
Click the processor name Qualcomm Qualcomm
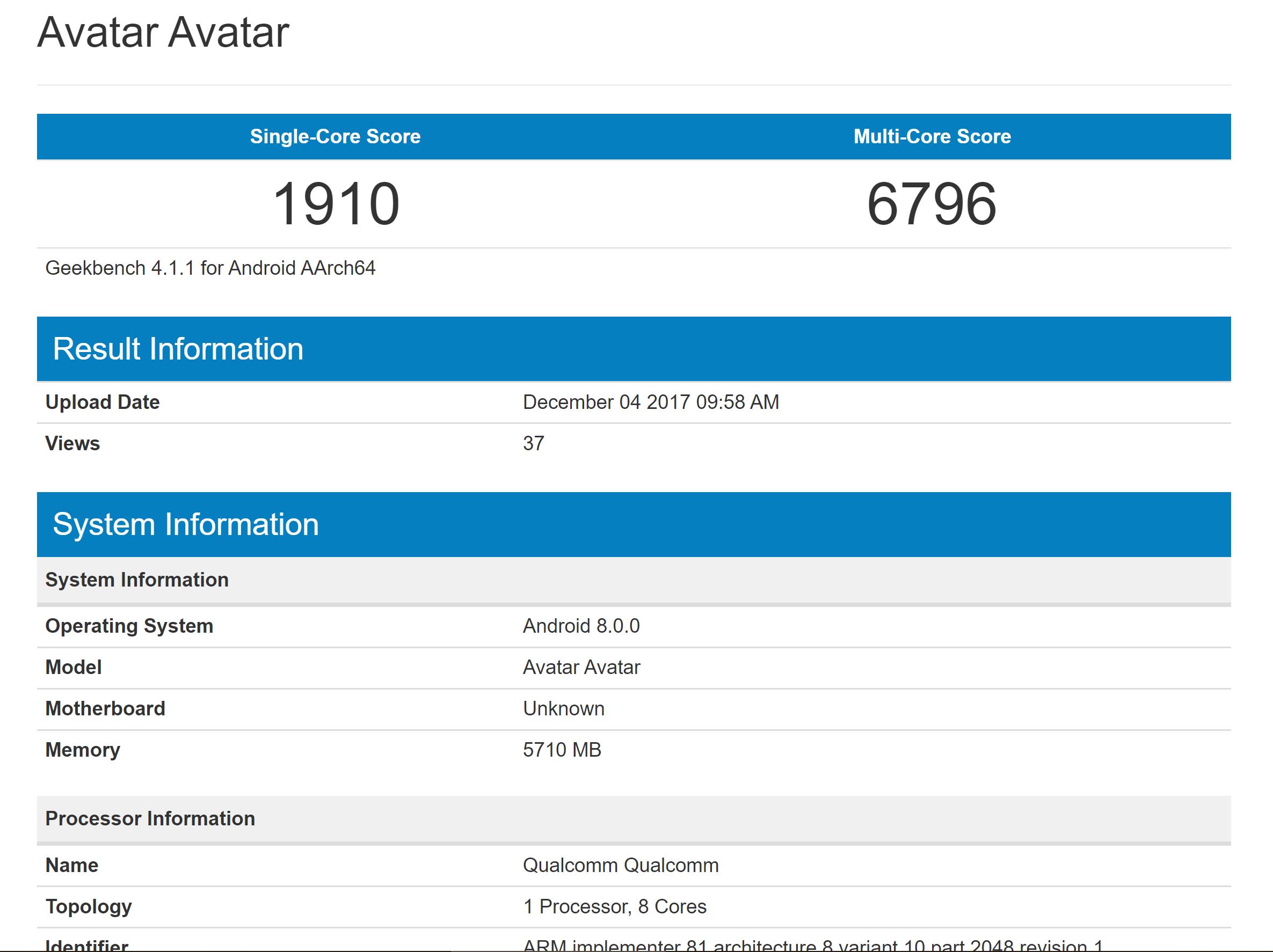tap(620, 865)
